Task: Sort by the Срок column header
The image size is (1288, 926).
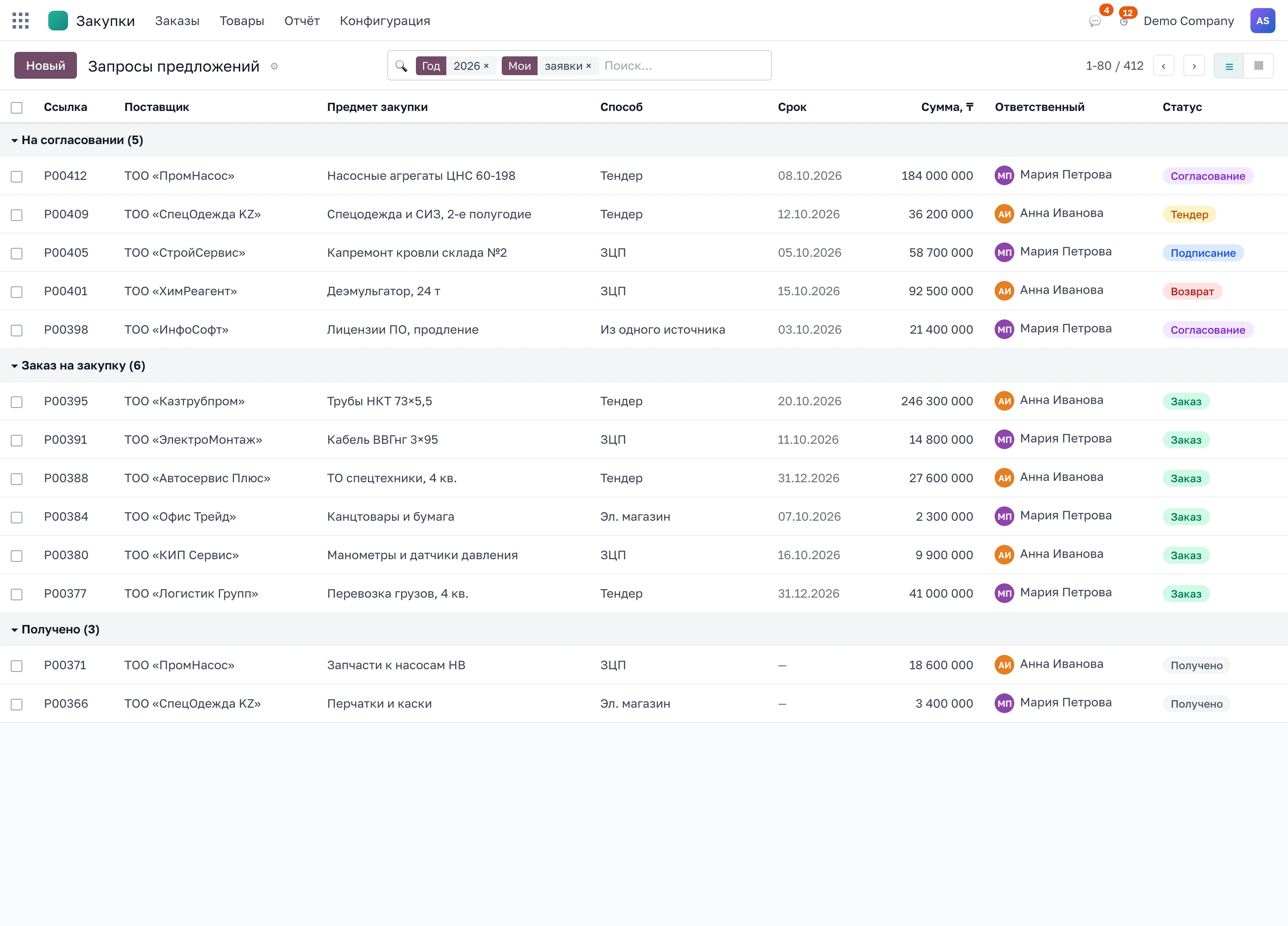Action: pos(792,107)
